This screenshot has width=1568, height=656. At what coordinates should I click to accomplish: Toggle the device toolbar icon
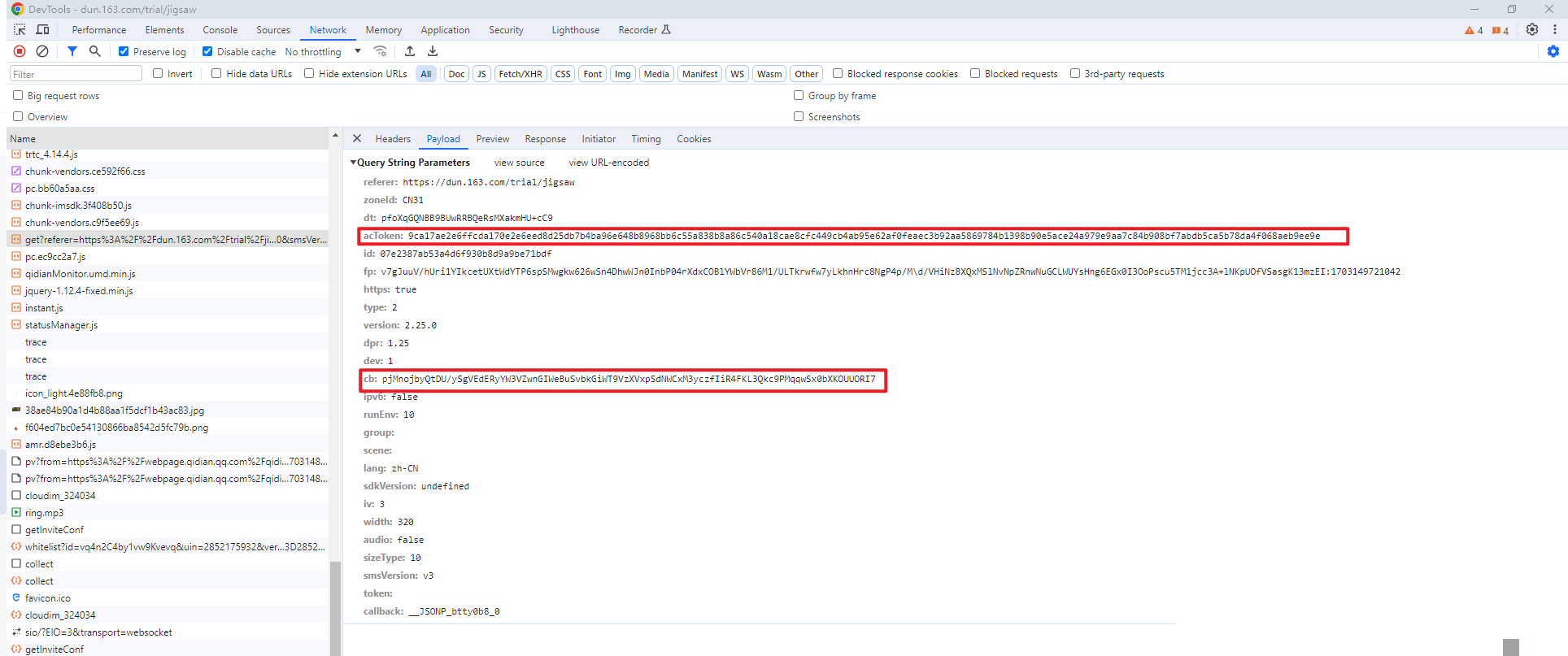click(x=42, y=30)
